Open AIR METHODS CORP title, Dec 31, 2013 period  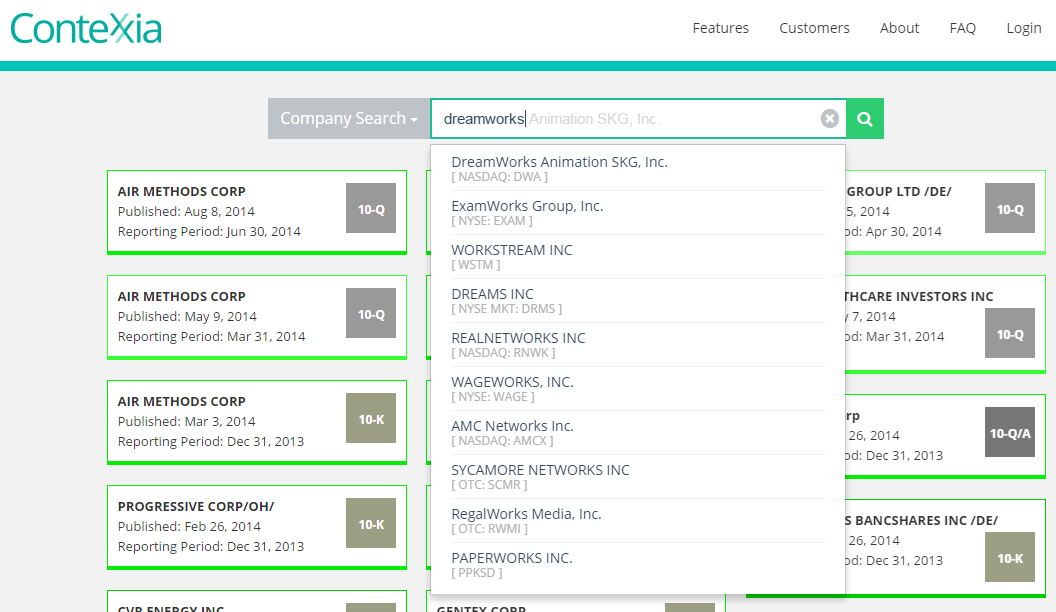(182, 401)
